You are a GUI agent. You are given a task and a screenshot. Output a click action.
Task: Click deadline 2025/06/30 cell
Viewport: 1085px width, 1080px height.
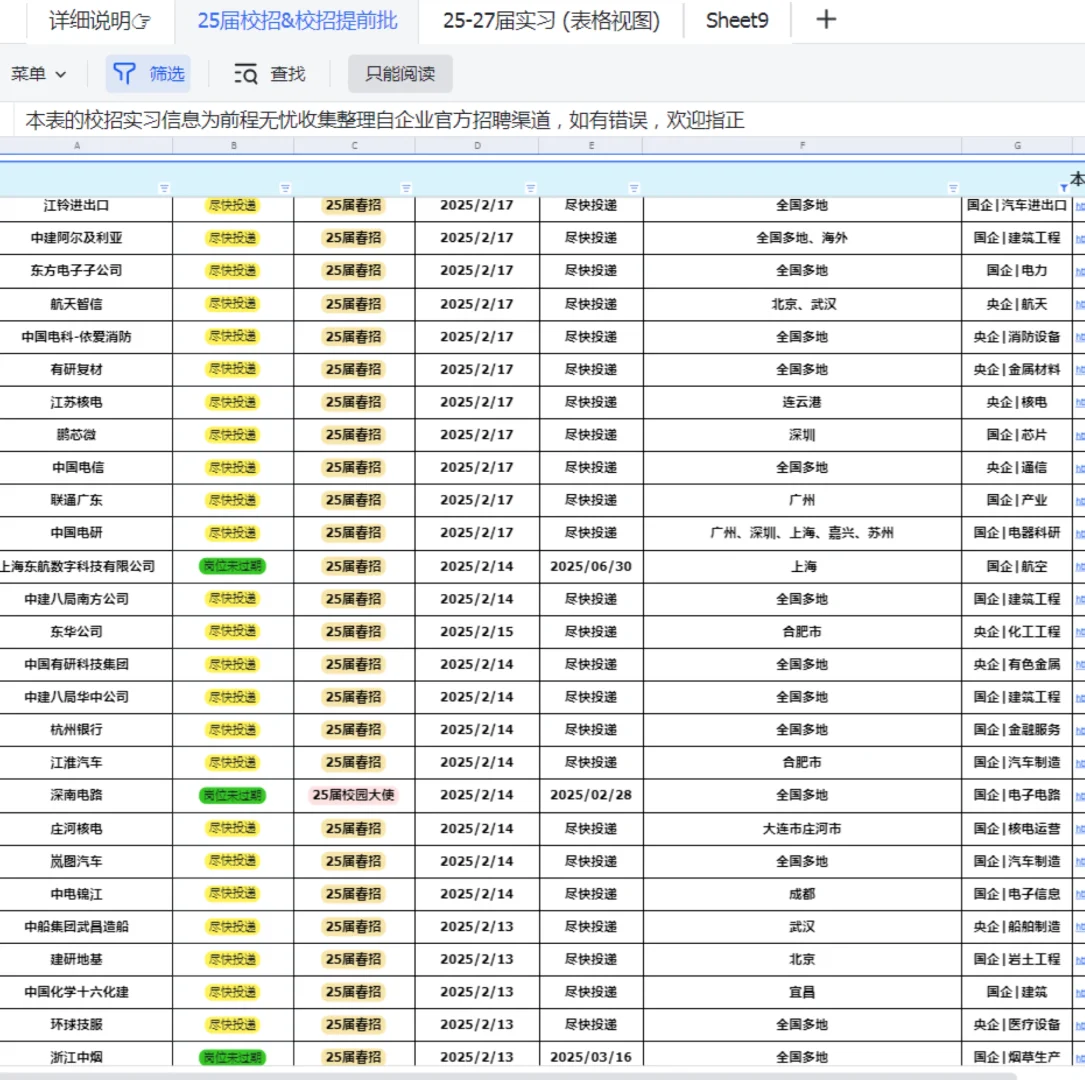[591, 566]
